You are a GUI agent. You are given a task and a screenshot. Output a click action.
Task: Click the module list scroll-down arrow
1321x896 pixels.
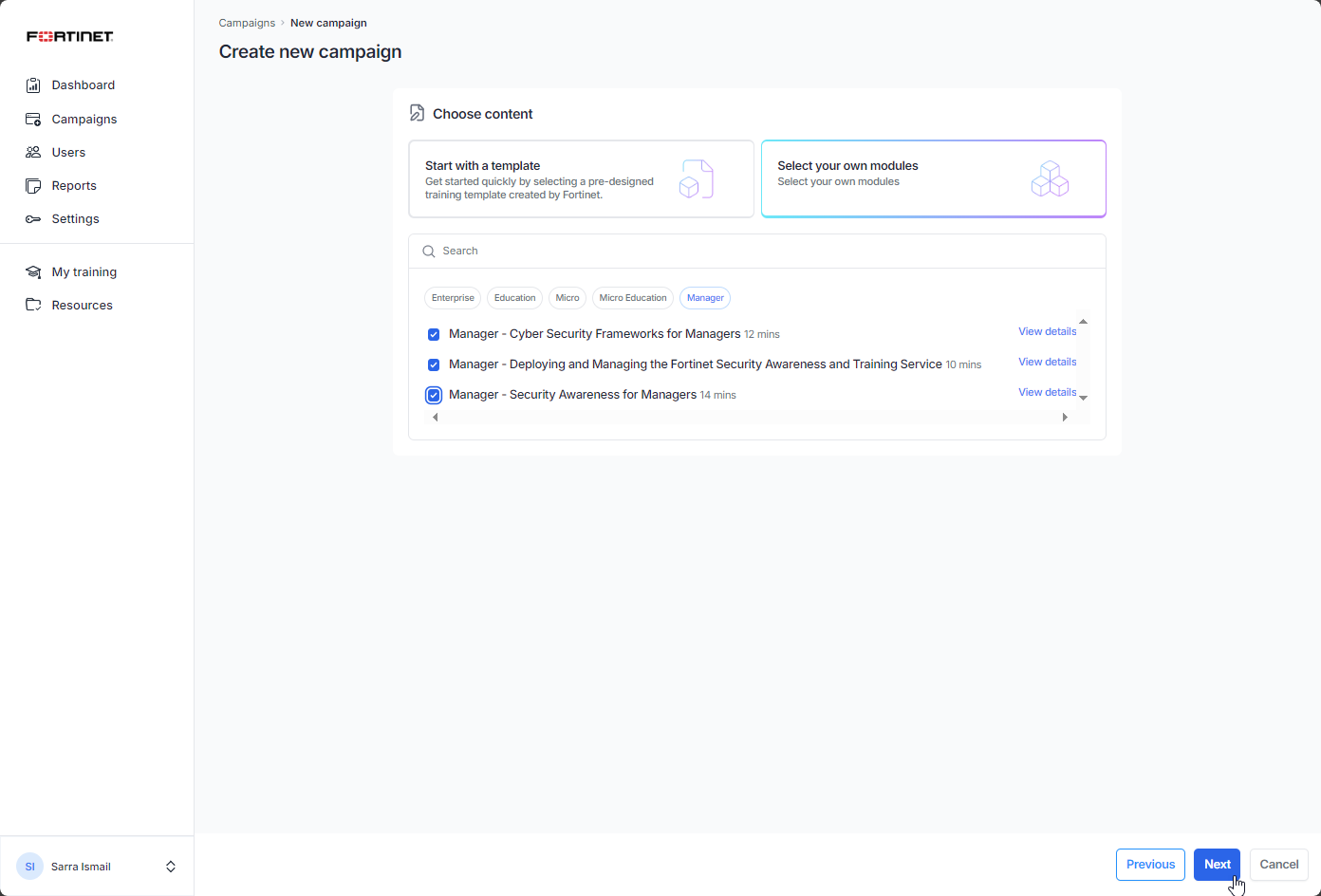pos(1083,398)
